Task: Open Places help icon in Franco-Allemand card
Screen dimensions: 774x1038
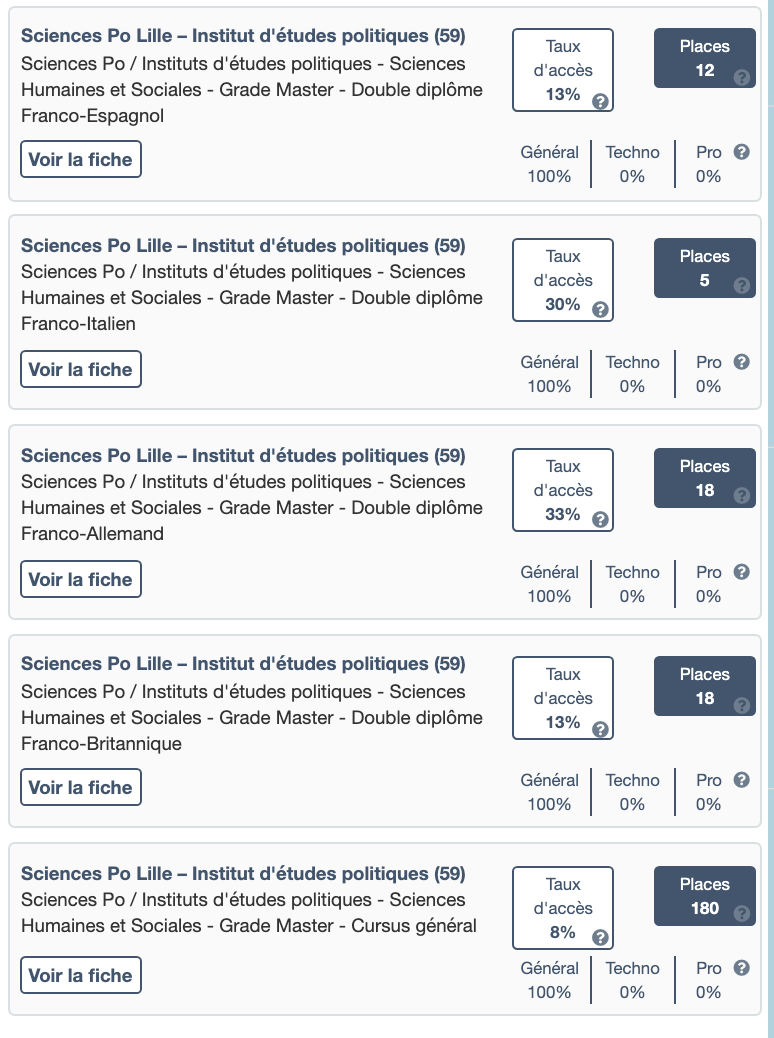Action: pos(741,495)
